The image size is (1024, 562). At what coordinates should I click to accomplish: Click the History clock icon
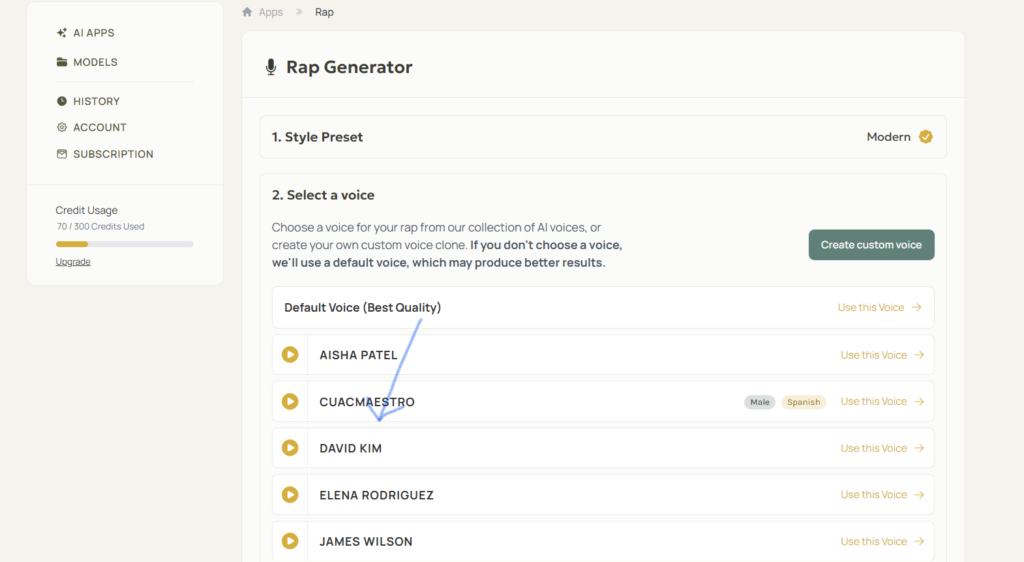(x=61, y=101)
